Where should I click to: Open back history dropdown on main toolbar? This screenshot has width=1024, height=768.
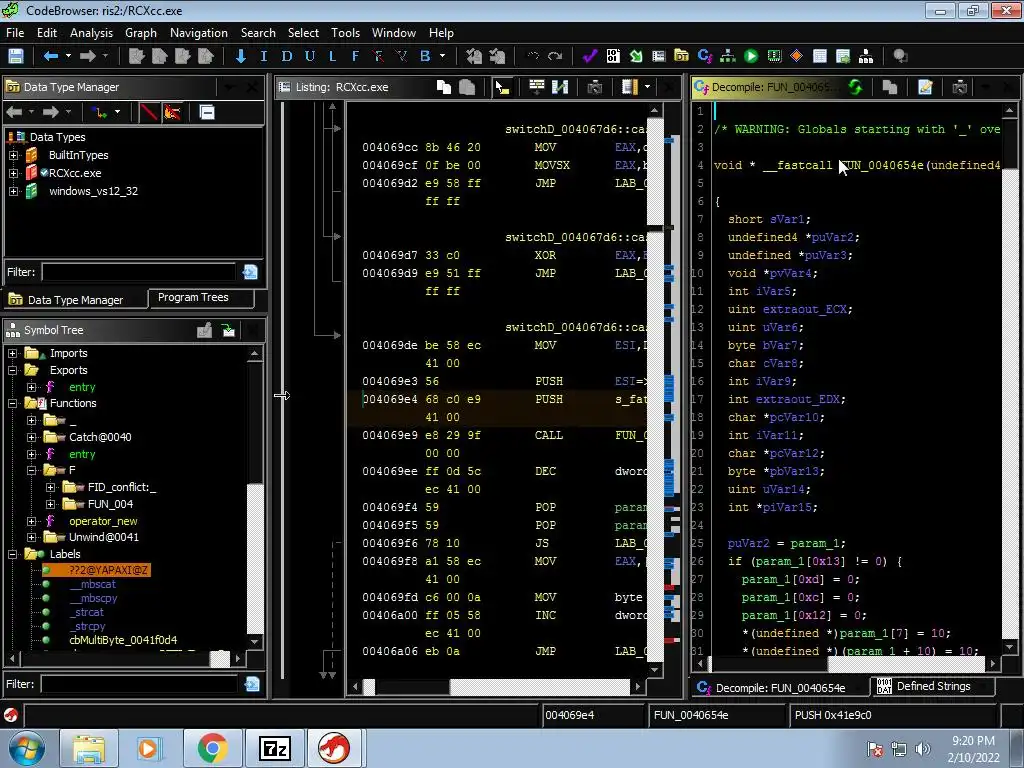pyautogui.click(x=69, y=56)
